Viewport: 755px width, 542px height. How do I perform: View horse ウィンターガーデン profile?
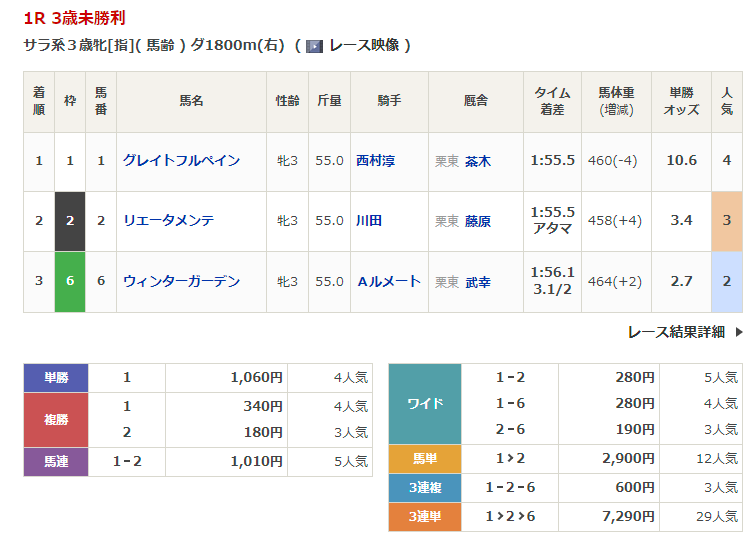(181, 282)
